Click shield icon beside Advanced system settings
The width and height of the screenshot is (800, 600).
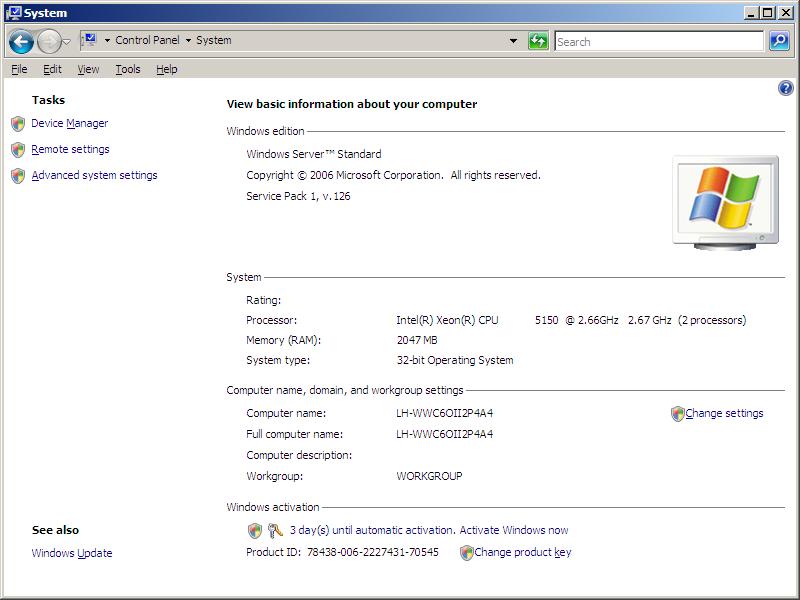pyautogui.click(x=18, y=176)
